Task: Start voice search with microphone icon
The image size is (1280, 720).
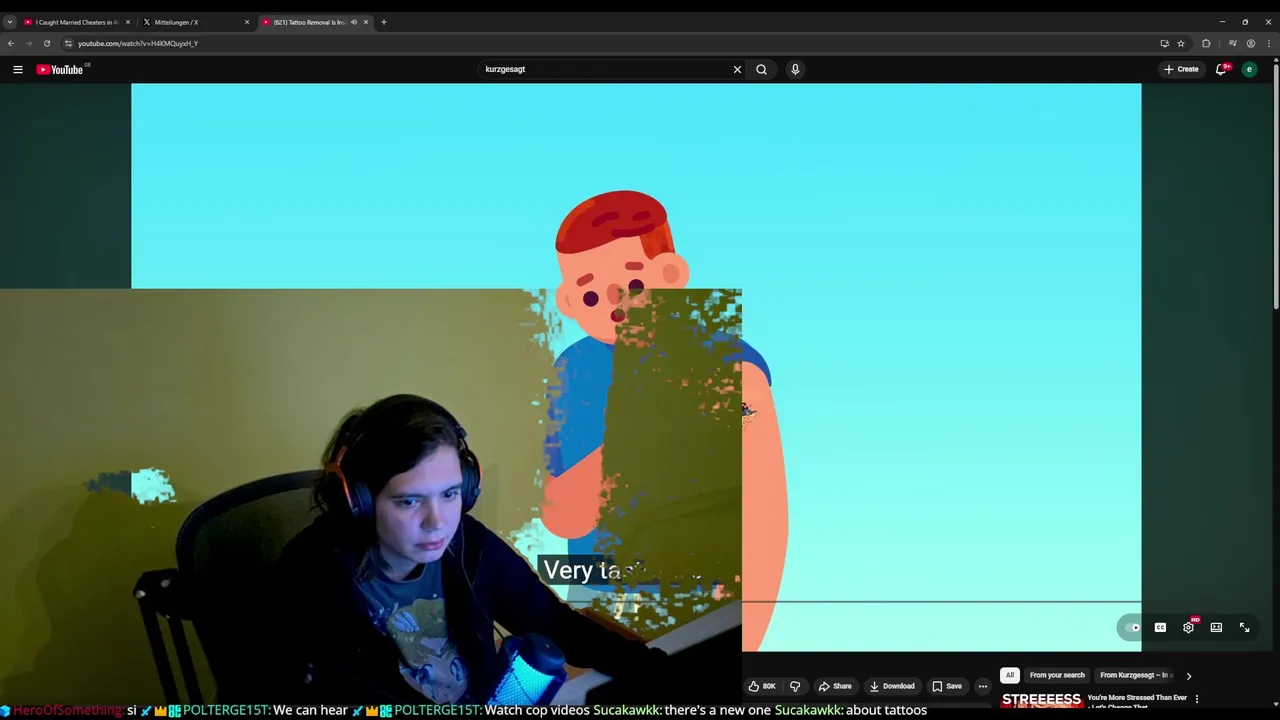Action: (795, 69)
